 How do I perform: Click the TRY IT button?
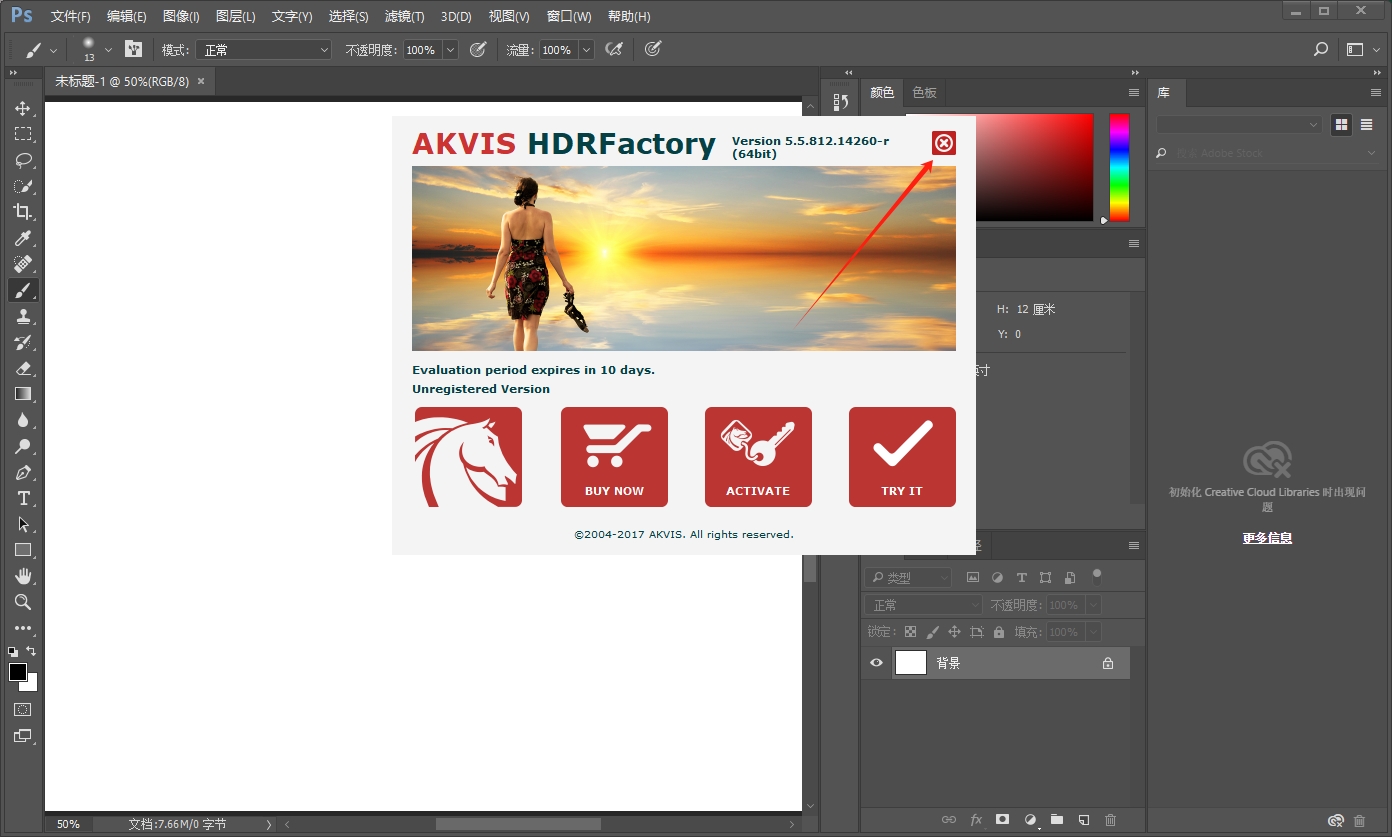(902, 457)
